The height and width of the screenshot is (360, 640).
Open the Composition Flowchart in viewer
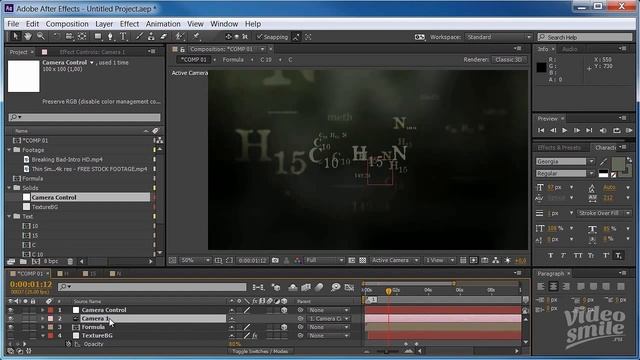pyautogui.click(x=496, y=260)
